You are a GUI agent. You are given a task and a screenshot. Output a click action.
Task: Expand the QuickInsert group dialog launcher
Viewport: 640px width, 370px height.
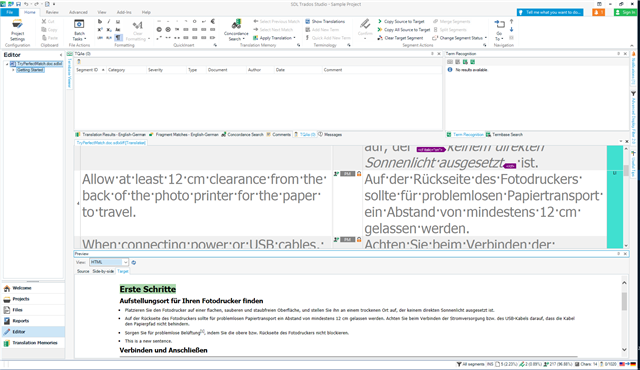tap(215, 45)
